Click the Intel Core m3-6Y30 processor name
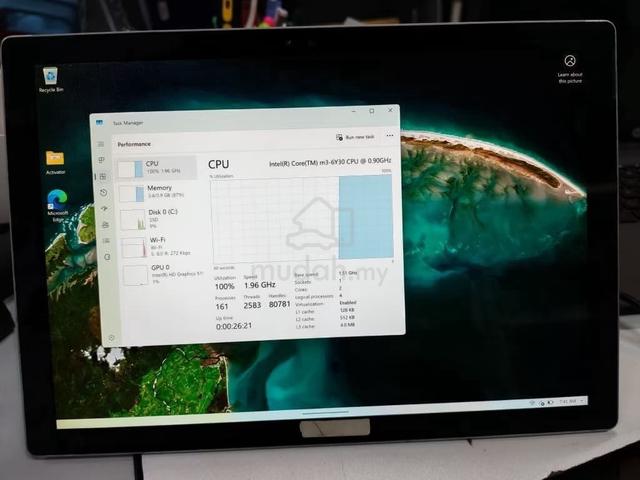The image size is (640, 480). click(330, 162)
